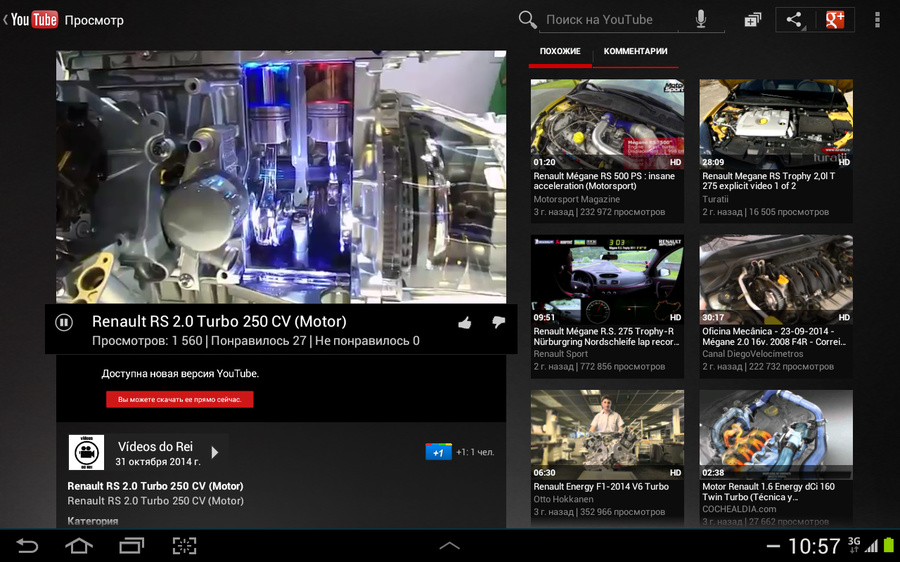
Task: Select title 'Motor Renault 1.6 Energy dCi 160'
Action: tap(769, 492)
